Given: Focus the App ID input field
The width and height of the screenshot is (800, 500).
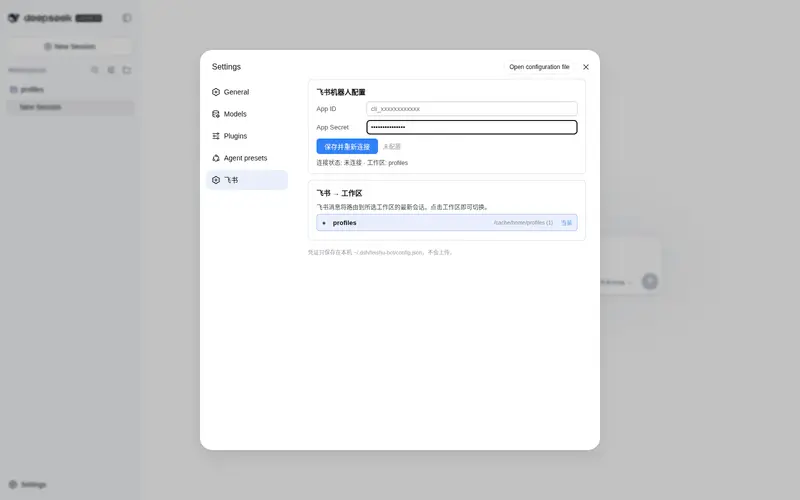Looking at the screenshot, I should click(471, 109).
